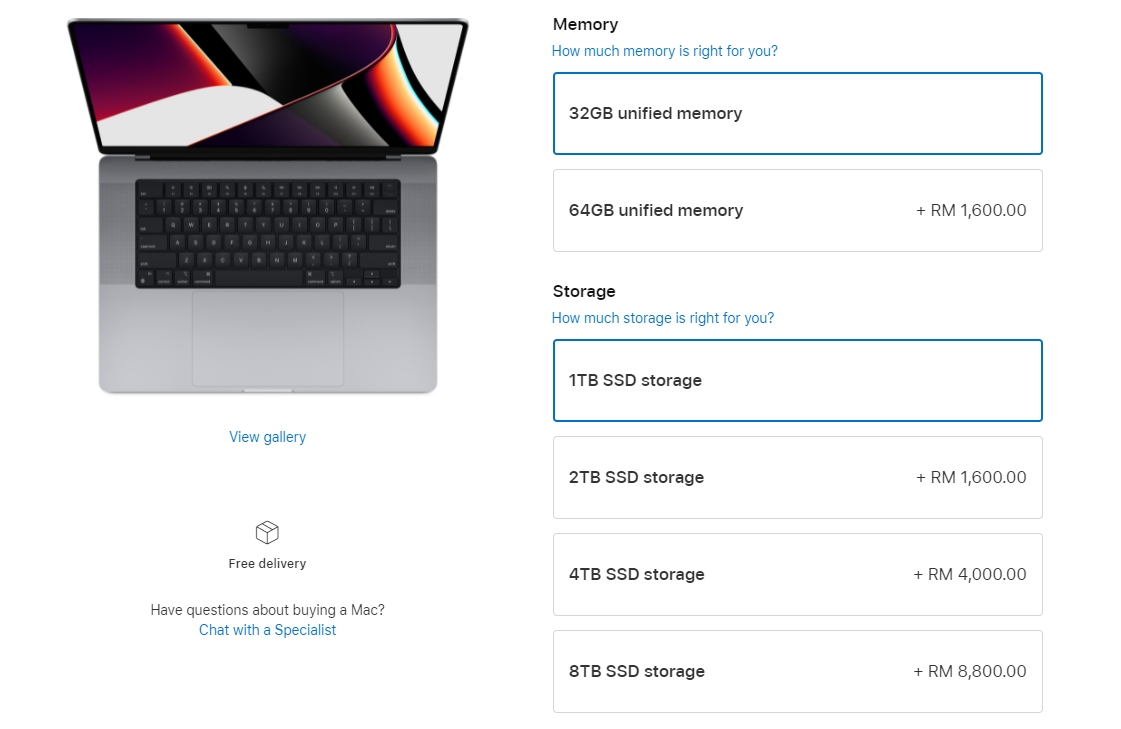
Task: Select the 8TB SSD storage option
Action: (x=797, y=671)
